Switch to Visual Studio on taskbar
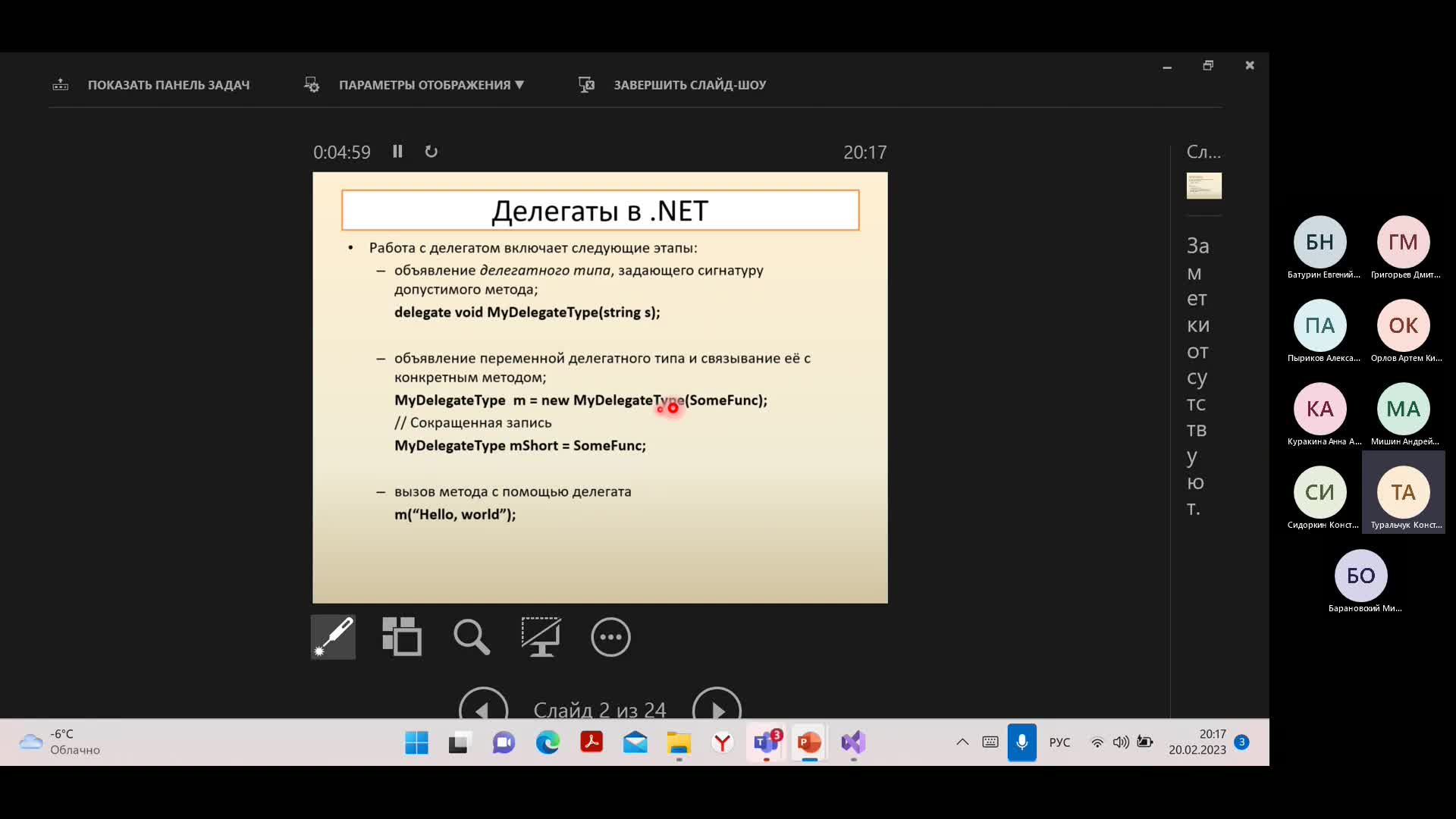 [854, 742]
